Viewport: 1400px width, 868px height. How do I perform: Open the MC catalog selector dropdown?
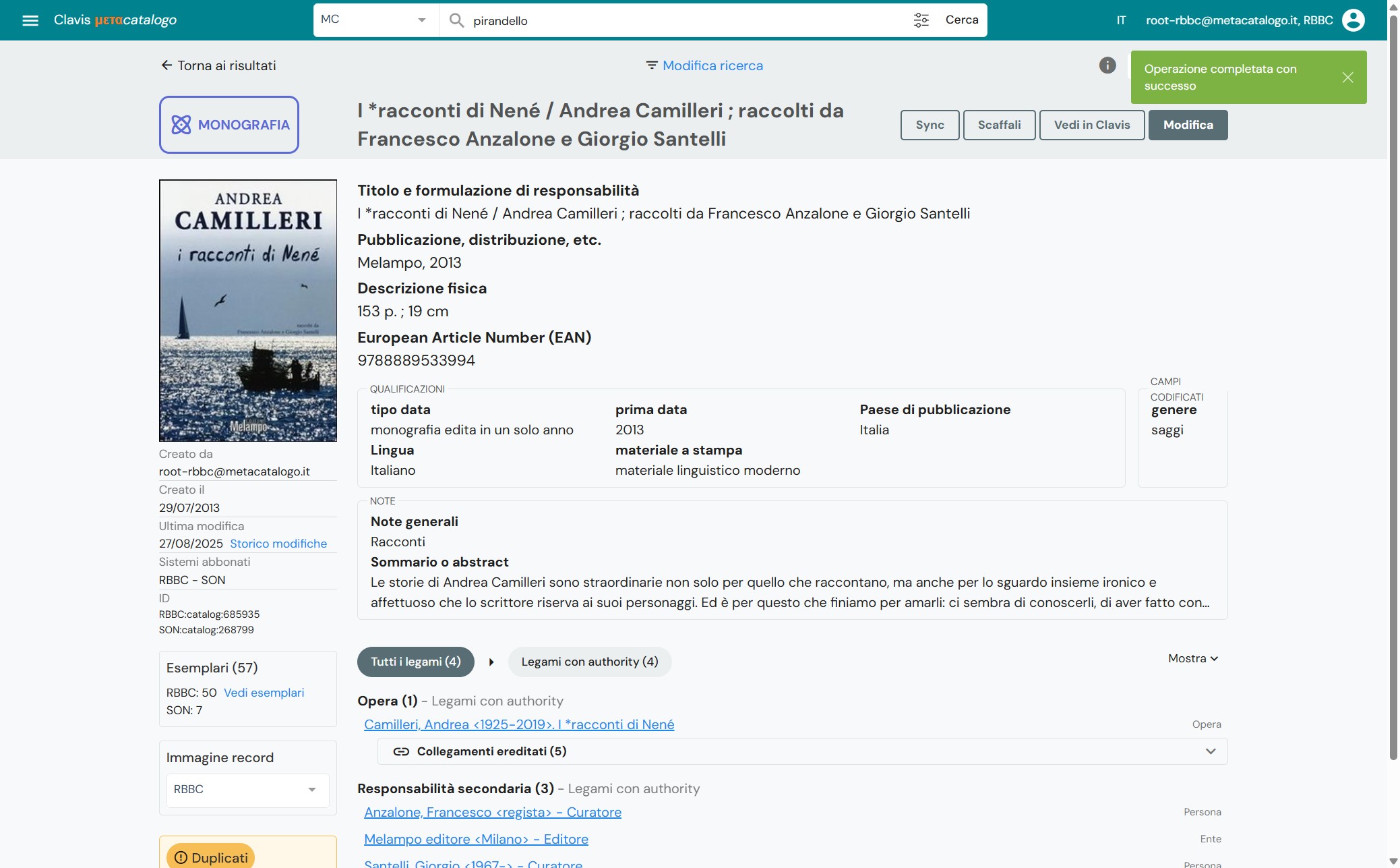[375, 20]
